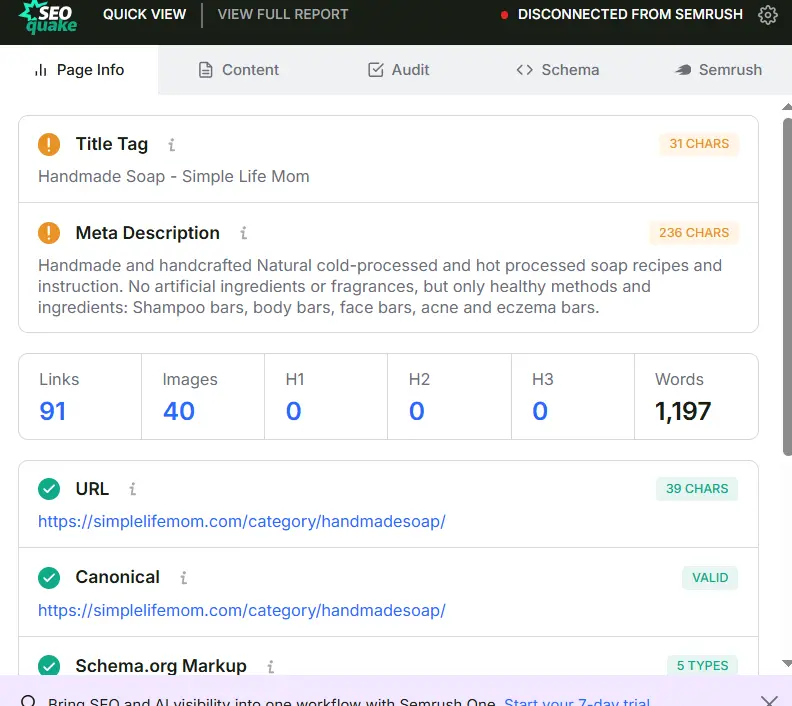Click the URL info icon
Viewport: 792px width, 706px height.
(x=132, y=489)
